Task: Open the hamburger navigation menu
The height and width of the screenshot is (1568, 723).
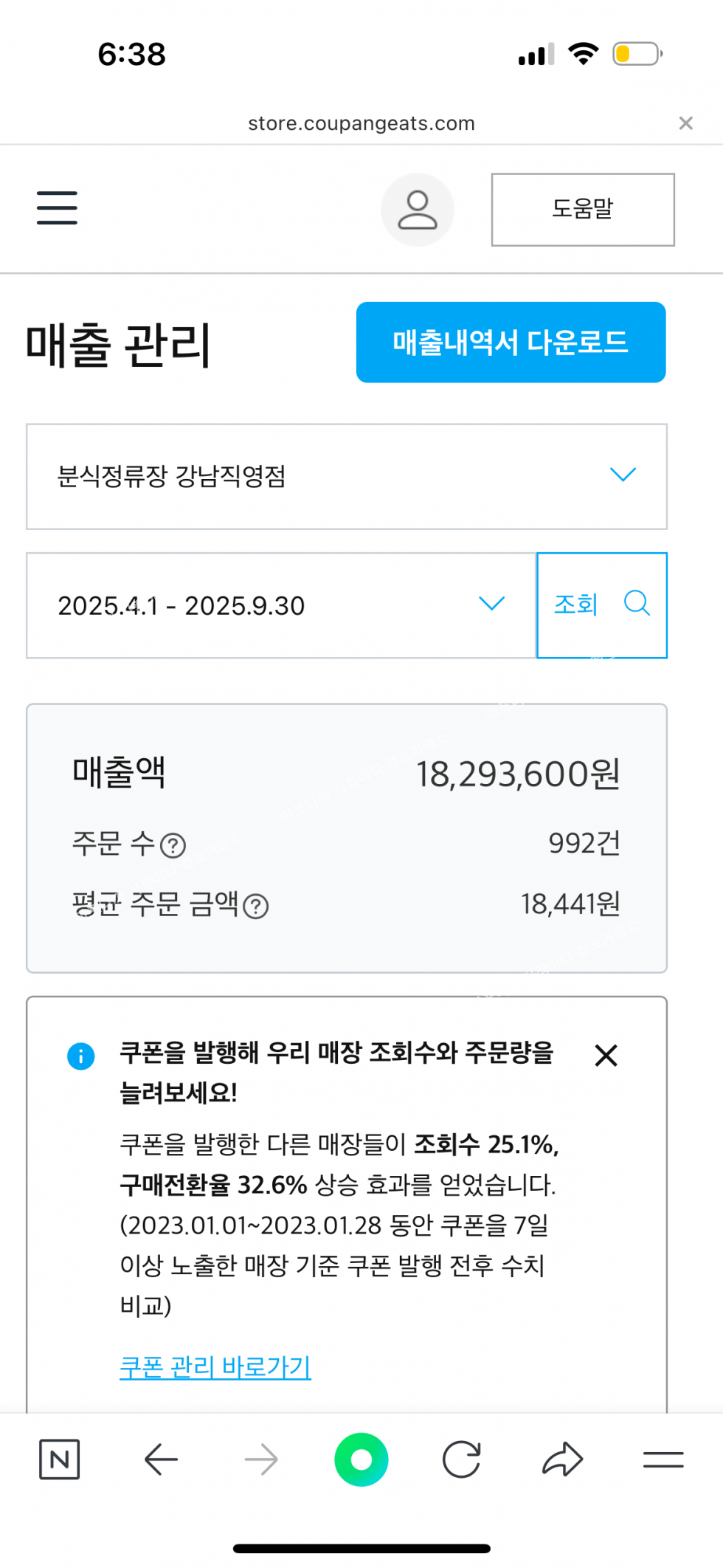Action: (57, 207)
